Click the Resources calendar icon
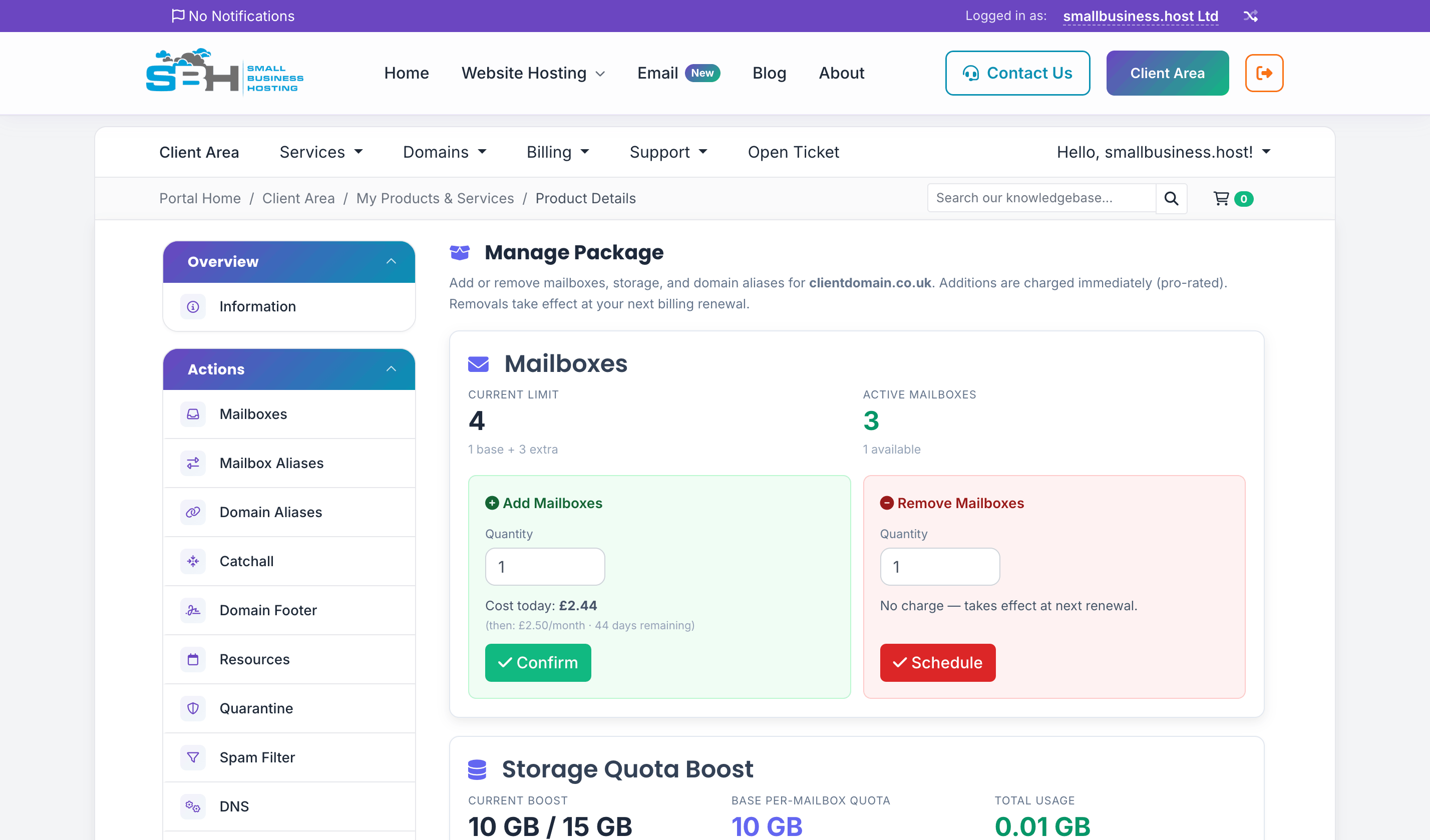Viewport: 1430px width, 840px height. [193, 660]
